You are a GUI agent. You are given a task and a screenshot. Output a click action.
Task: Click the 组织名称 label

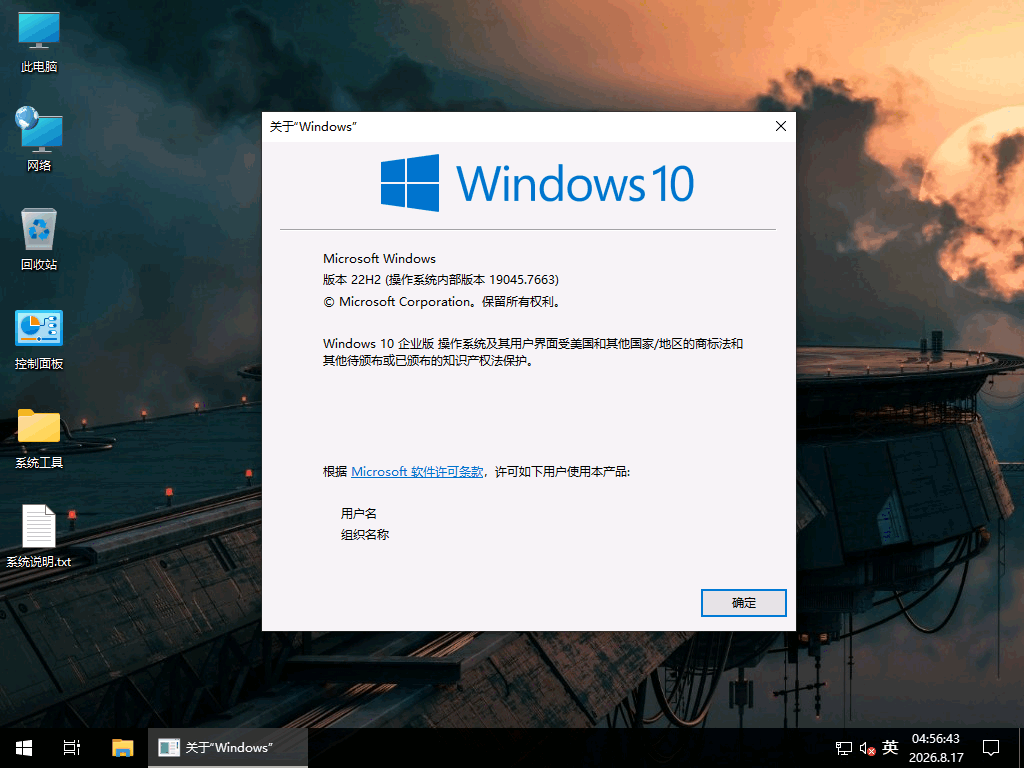coord(365,534)
